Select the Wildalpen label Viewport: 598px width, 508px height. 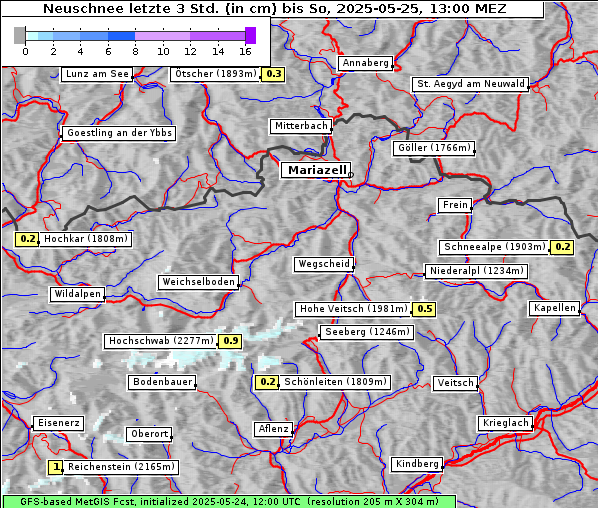77,294
